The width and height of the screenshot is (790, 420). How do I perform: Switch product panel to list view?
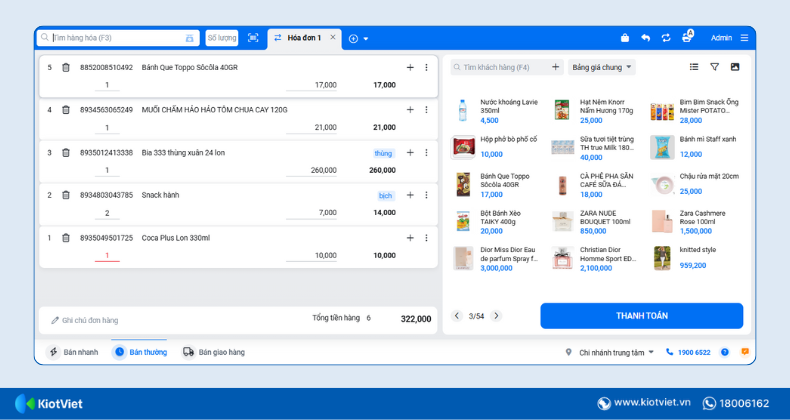[694, 67]
